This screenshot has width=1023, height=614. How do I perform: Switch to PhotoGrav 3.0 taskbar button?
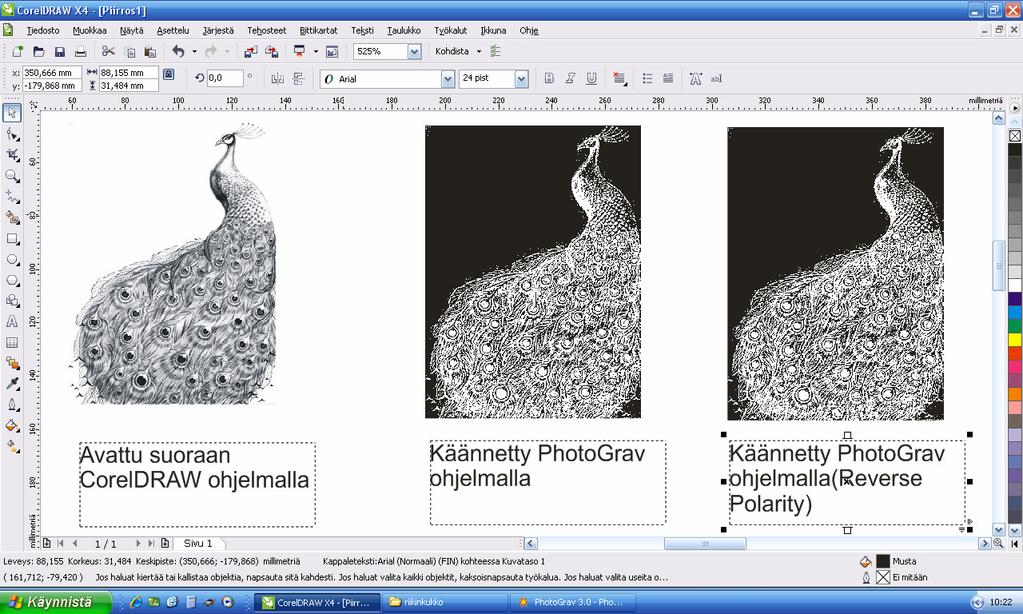tap(572, 602)
